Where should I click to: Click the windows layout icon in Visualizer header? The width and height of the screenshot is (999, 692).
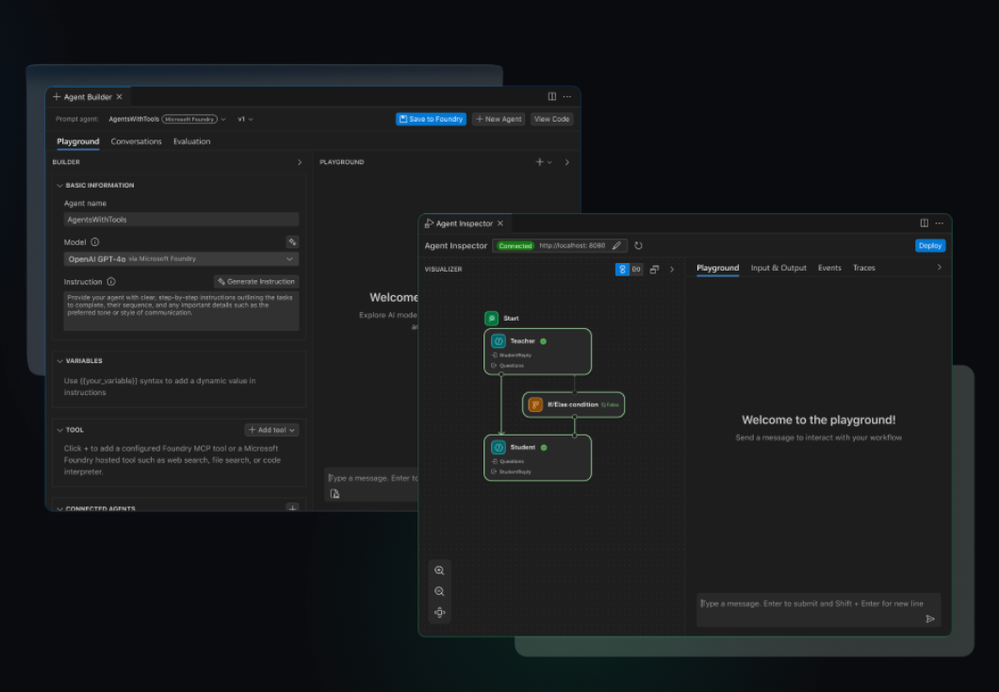pyautogui.click(x=654, y=270)
